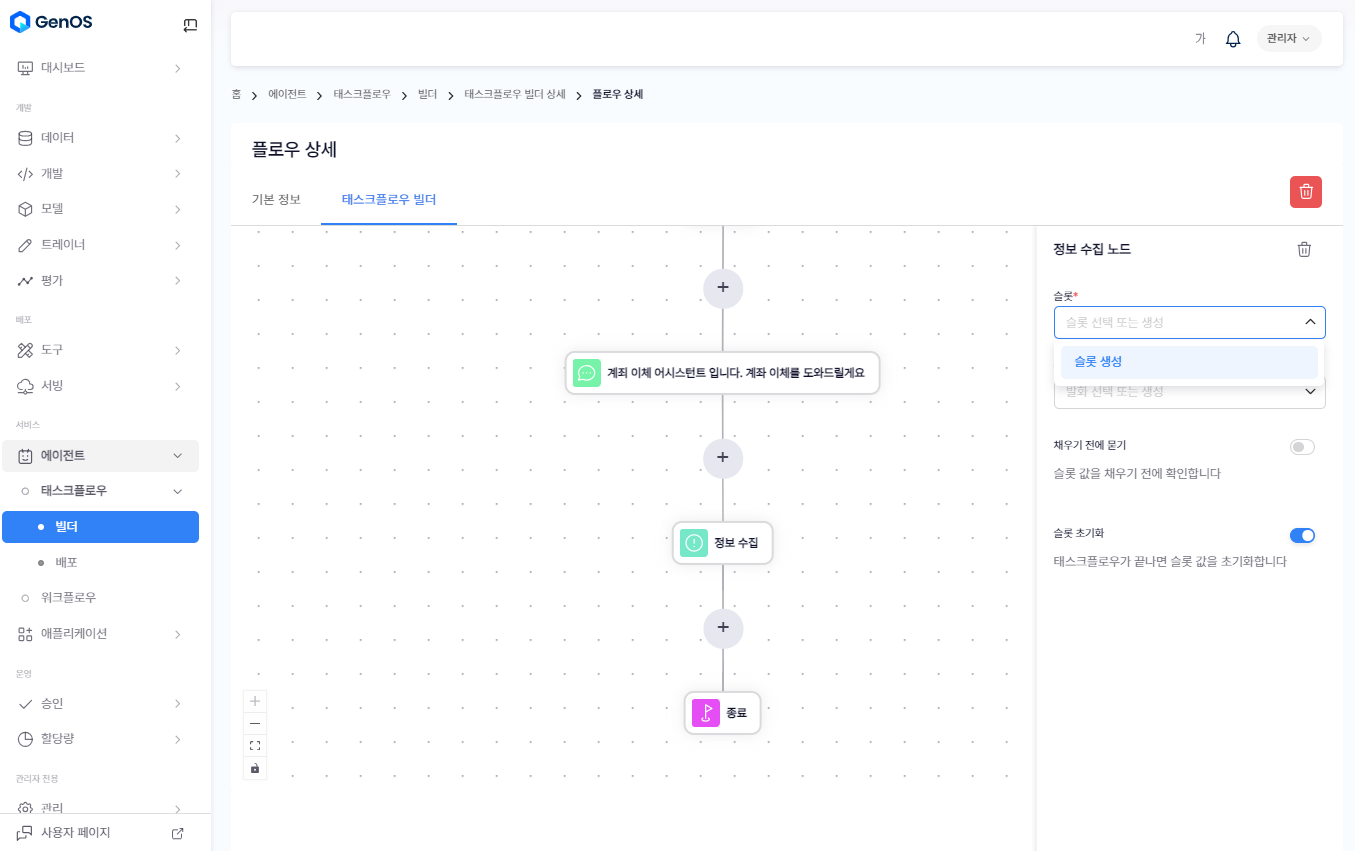Fit the canvas view to screen
This screenshot has width=1355, height=851.
point(255,745)
